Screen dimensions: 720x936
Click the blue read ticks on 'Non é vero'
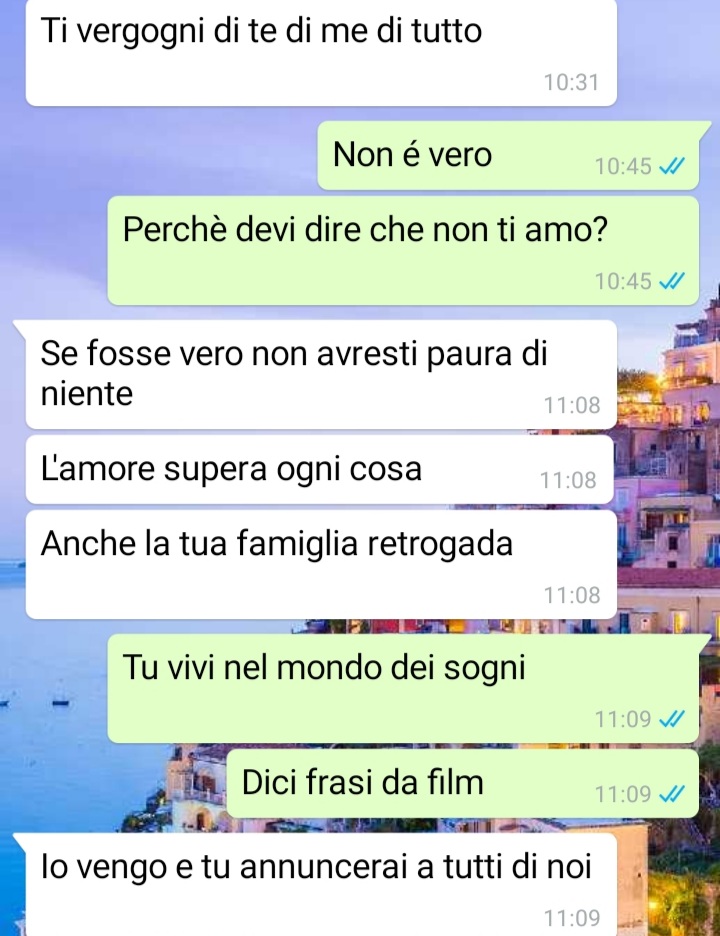(x=671, y=166)
